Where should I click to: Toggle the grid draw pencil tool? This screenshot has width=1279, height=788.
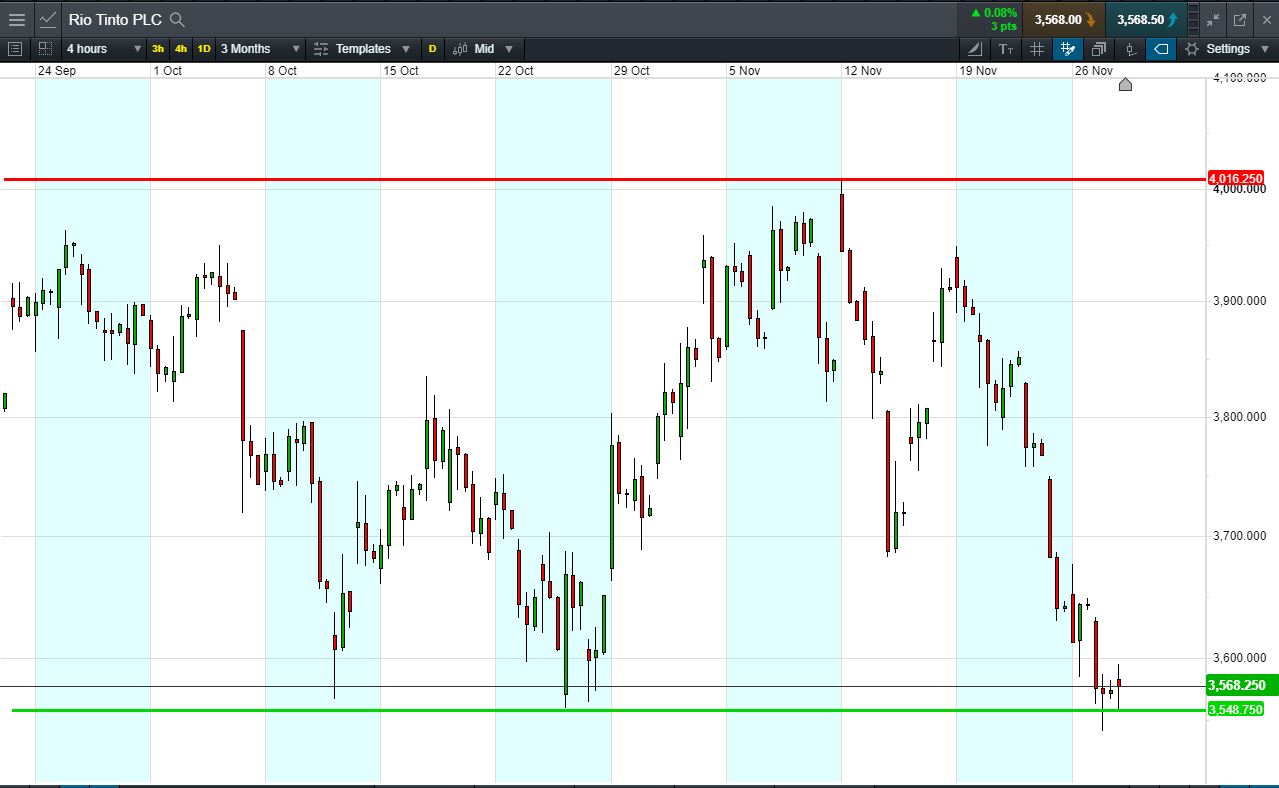(1068, 48)
